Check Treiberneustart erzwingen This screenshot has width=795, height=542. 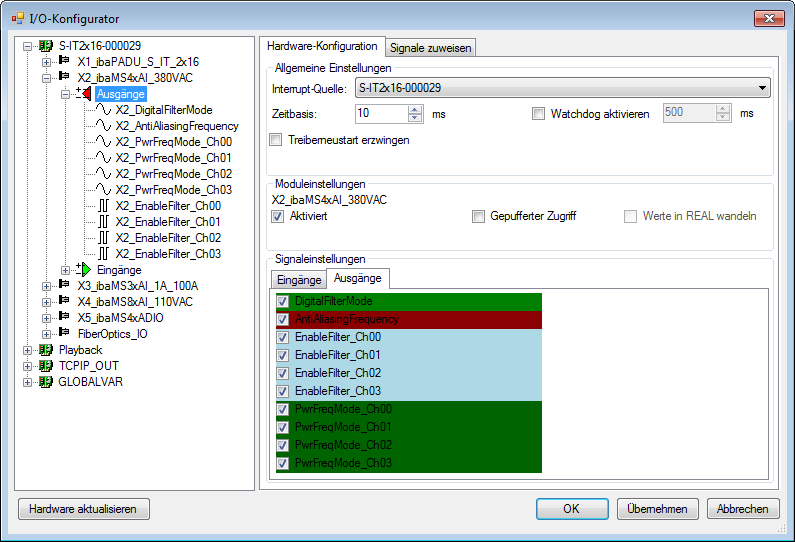(x=276, y=140)
